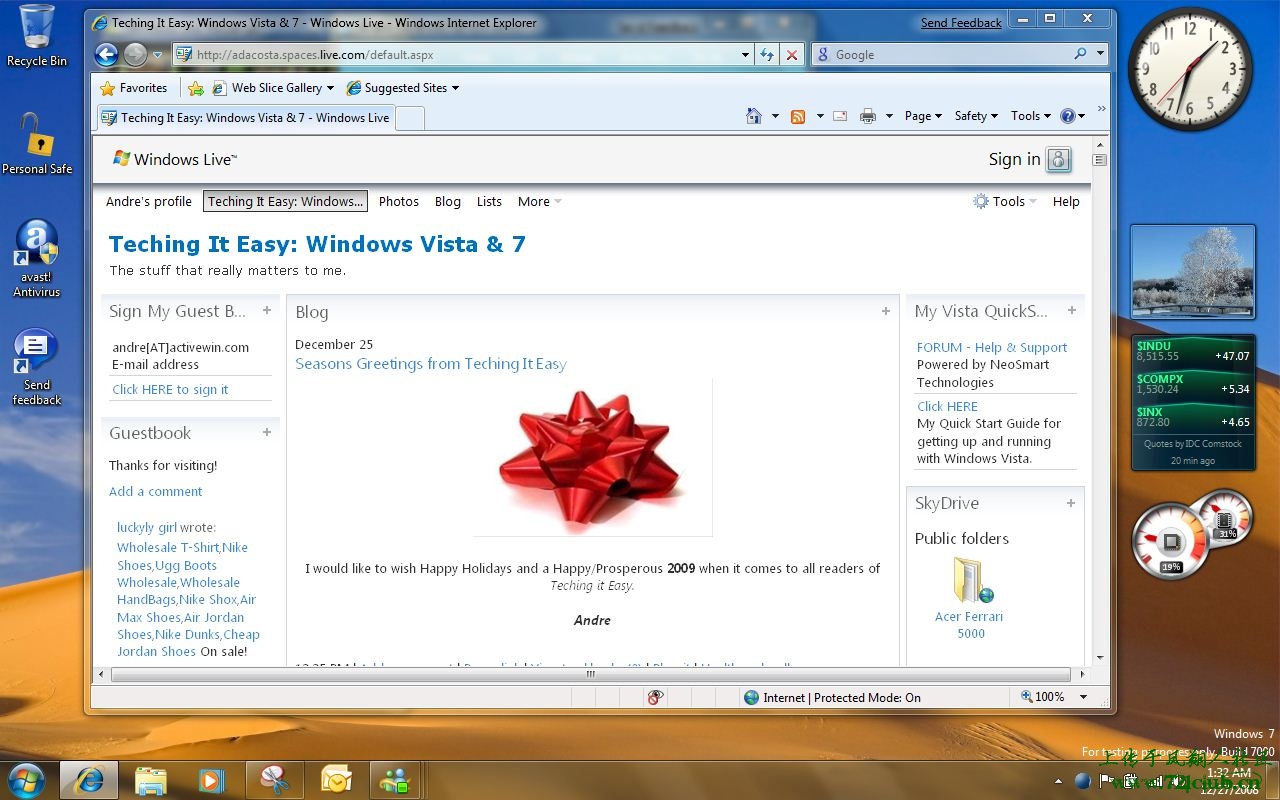Click the horizontal scrollbar thumb
The width and height of the screenshot is (1280, 800).
[x=590, y=675]
